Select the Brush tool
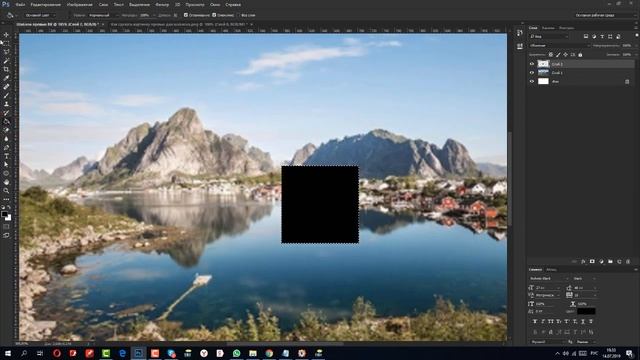 pos(6,96)
